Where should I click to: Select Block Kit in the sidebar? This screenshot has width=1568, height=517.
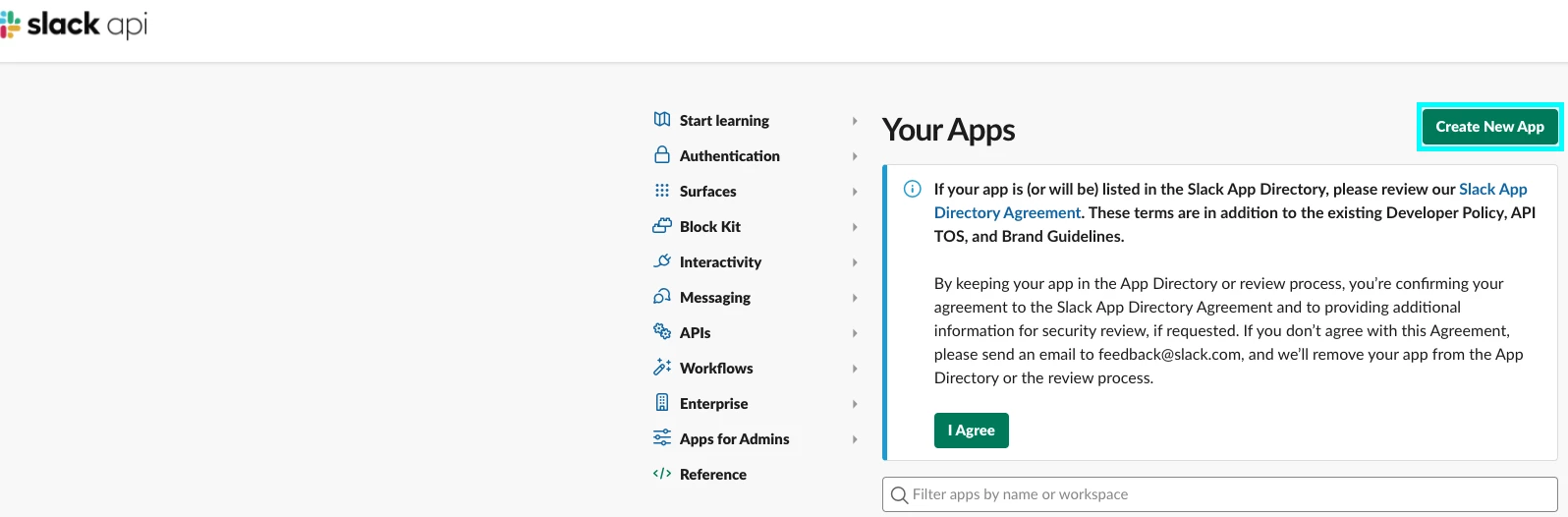tap(710, 226)
